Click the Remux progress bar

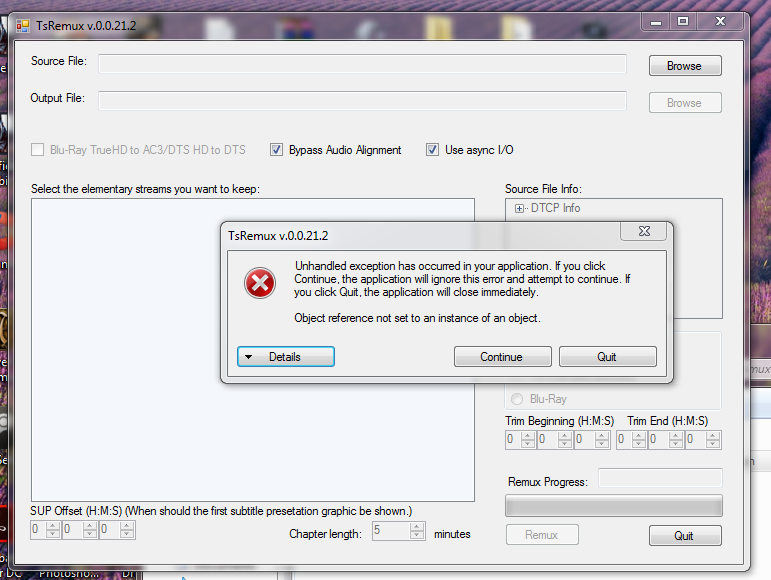pos(614,506)
